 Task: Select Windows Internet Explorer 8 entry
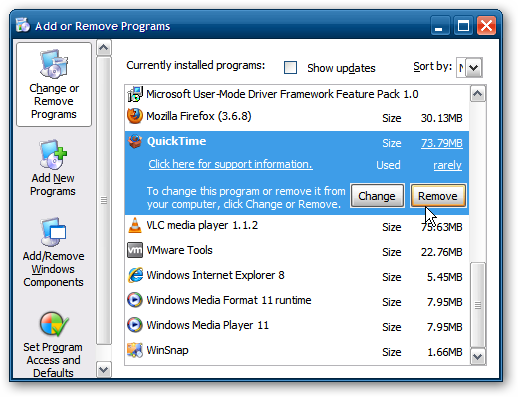297,276
